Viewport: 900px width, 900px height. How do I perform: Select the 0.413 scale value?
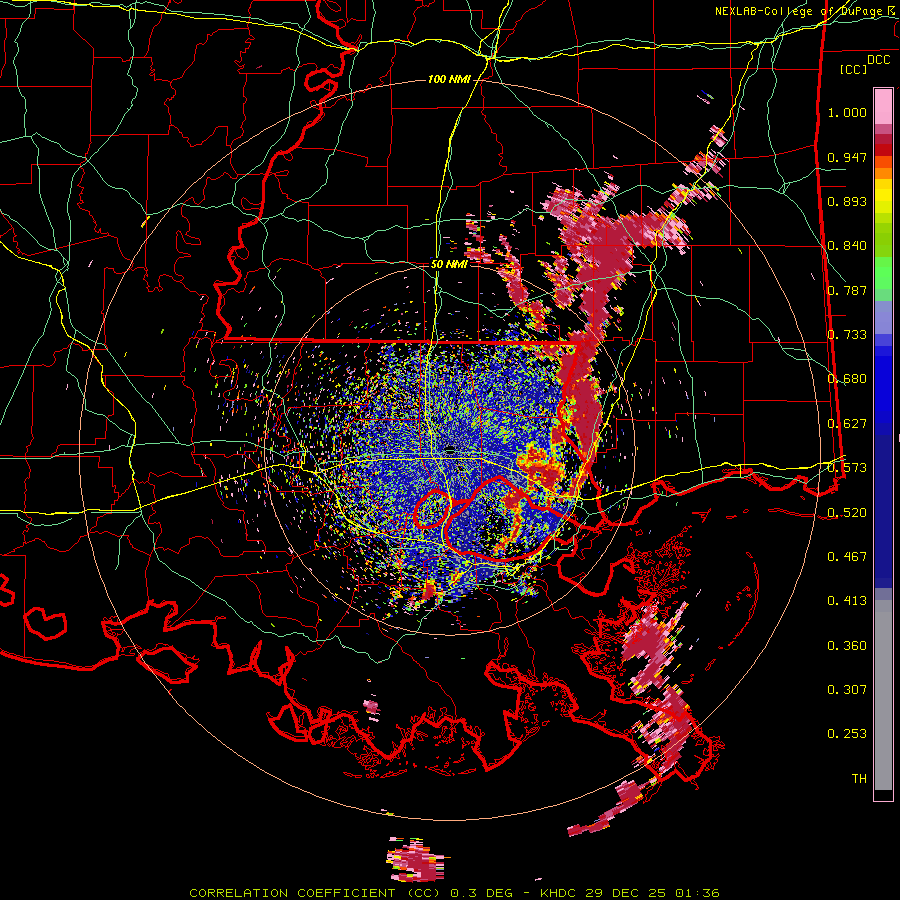pyautogui.click(x=847, y=601)
